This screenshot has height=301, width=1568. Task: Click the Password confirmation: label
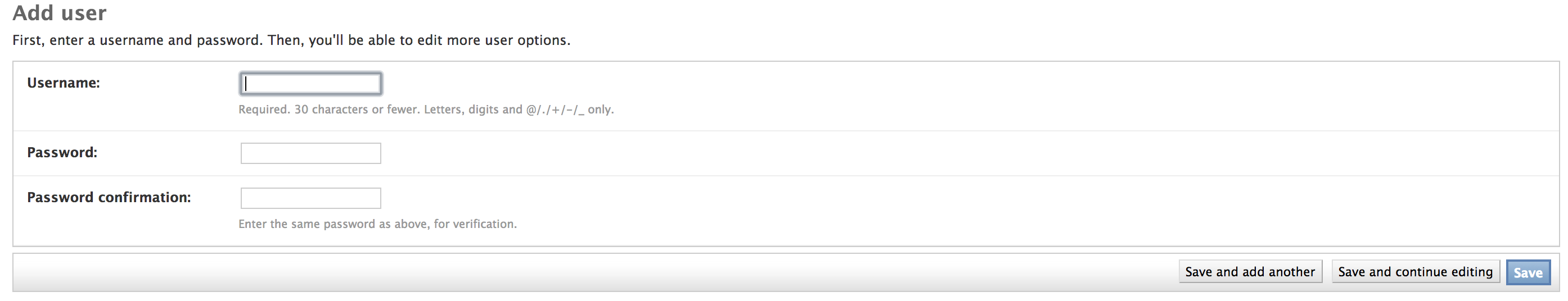(x=109, y=198)
